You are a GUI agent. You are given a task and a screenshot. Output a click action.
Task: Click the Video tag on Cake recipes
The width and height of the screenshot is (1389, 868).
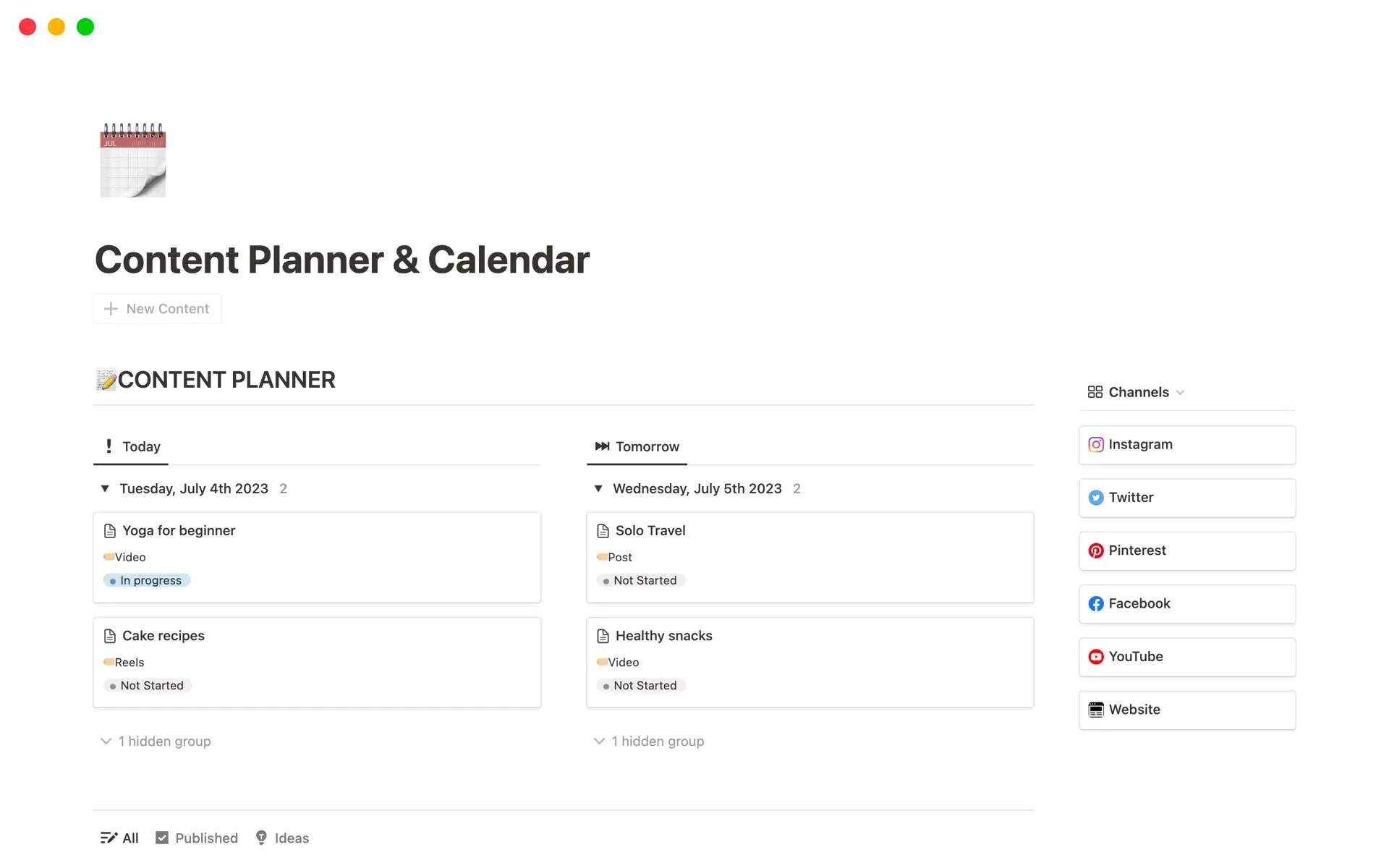coord(125,662)
